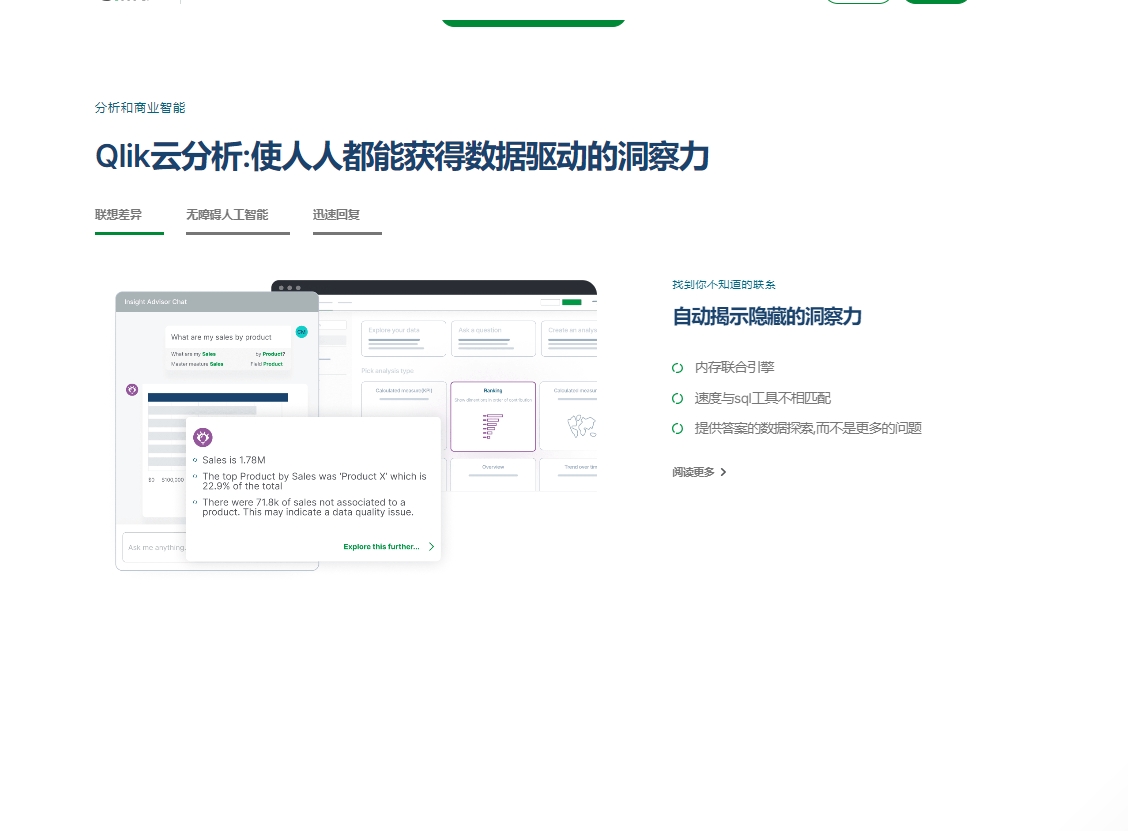Image resolution: width=1128 pixels, height=831 pixels.
Task: Click the 内存联合引擎 list item text
Action: [734, 368]
